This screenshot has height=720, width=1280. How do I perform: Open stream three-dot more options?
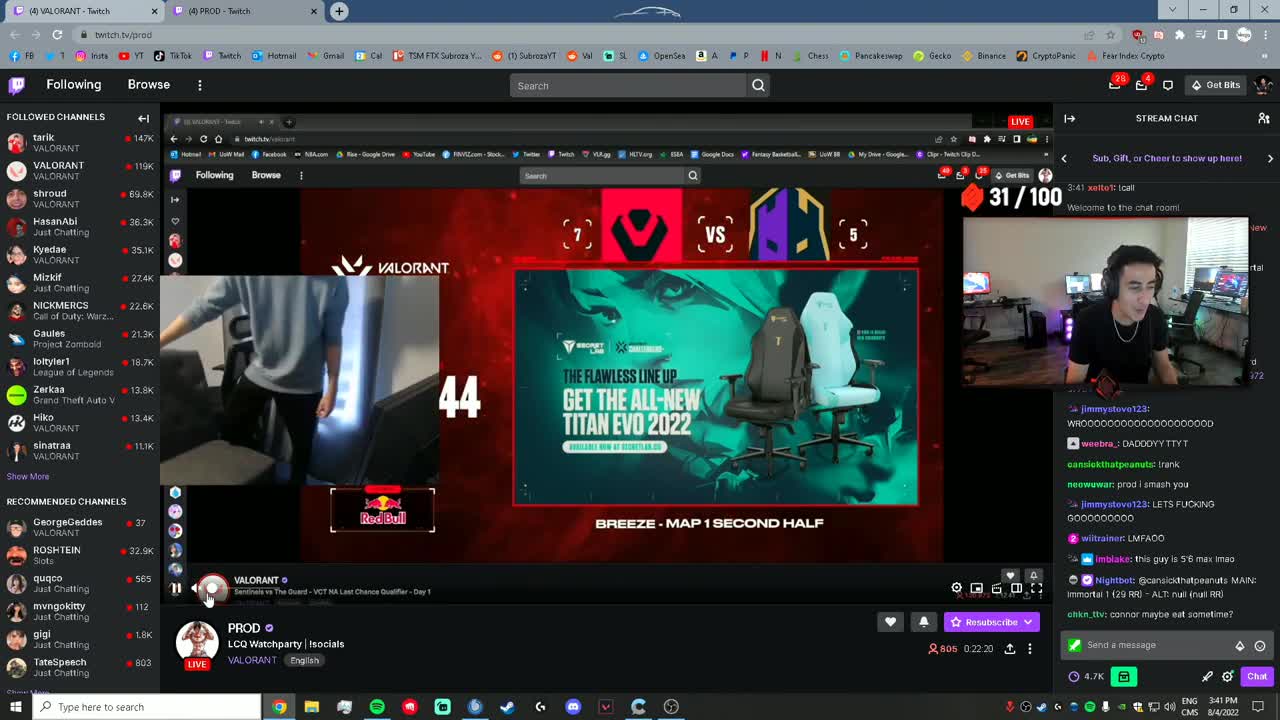click(1030, 649)
